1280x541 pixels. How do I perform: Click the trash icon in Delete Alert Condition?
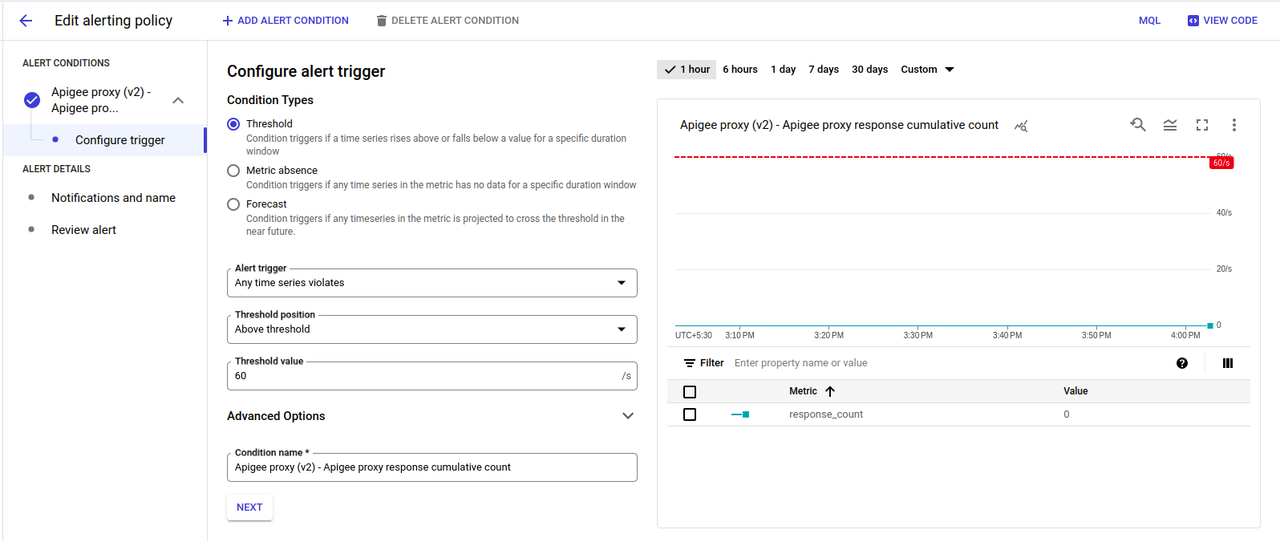(x=381, y=20)
